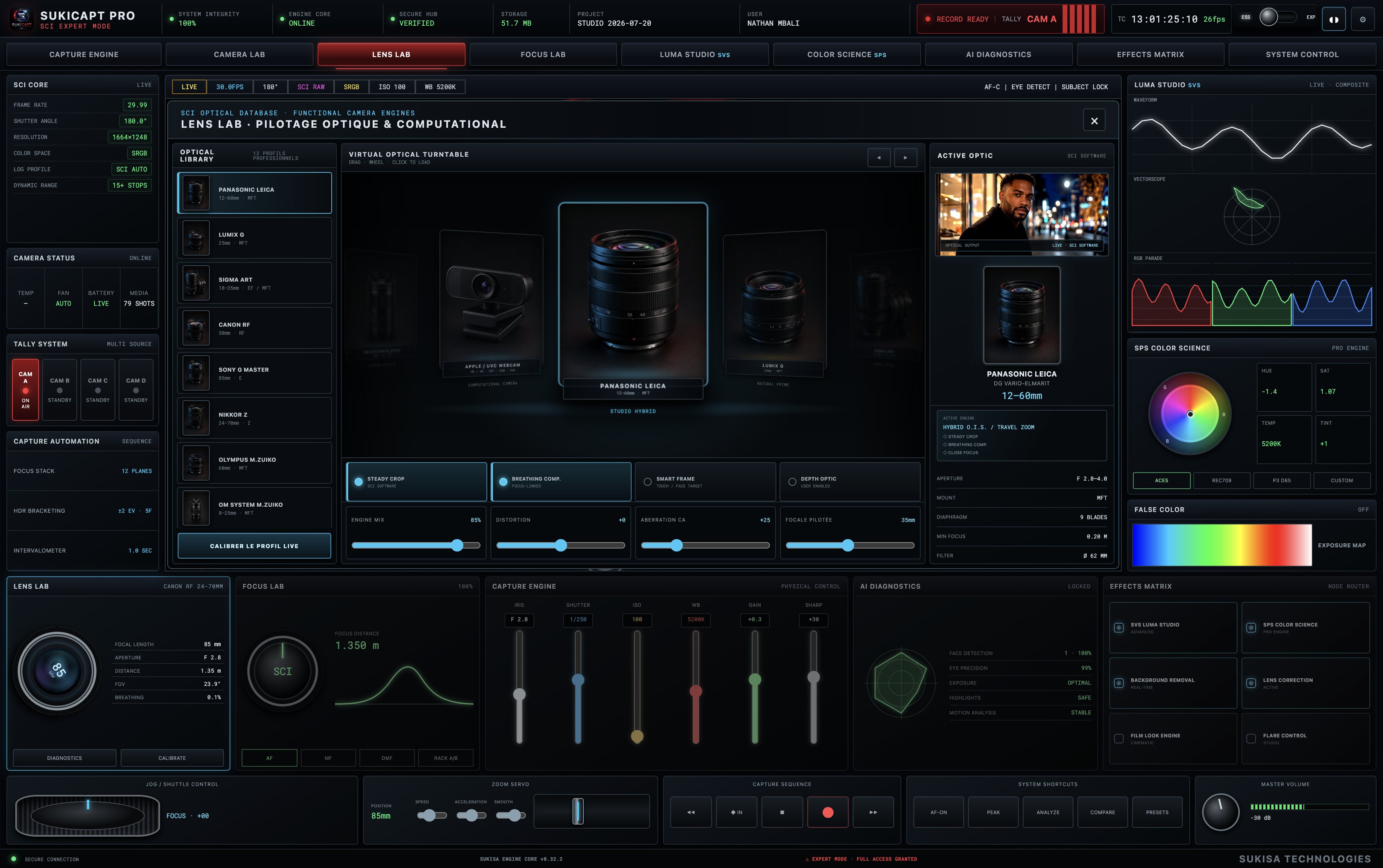Click Olympus M.Zuiko lens thumbnail icon
This screenshot has width=1383, height=868.
click(x=196, y=463)
